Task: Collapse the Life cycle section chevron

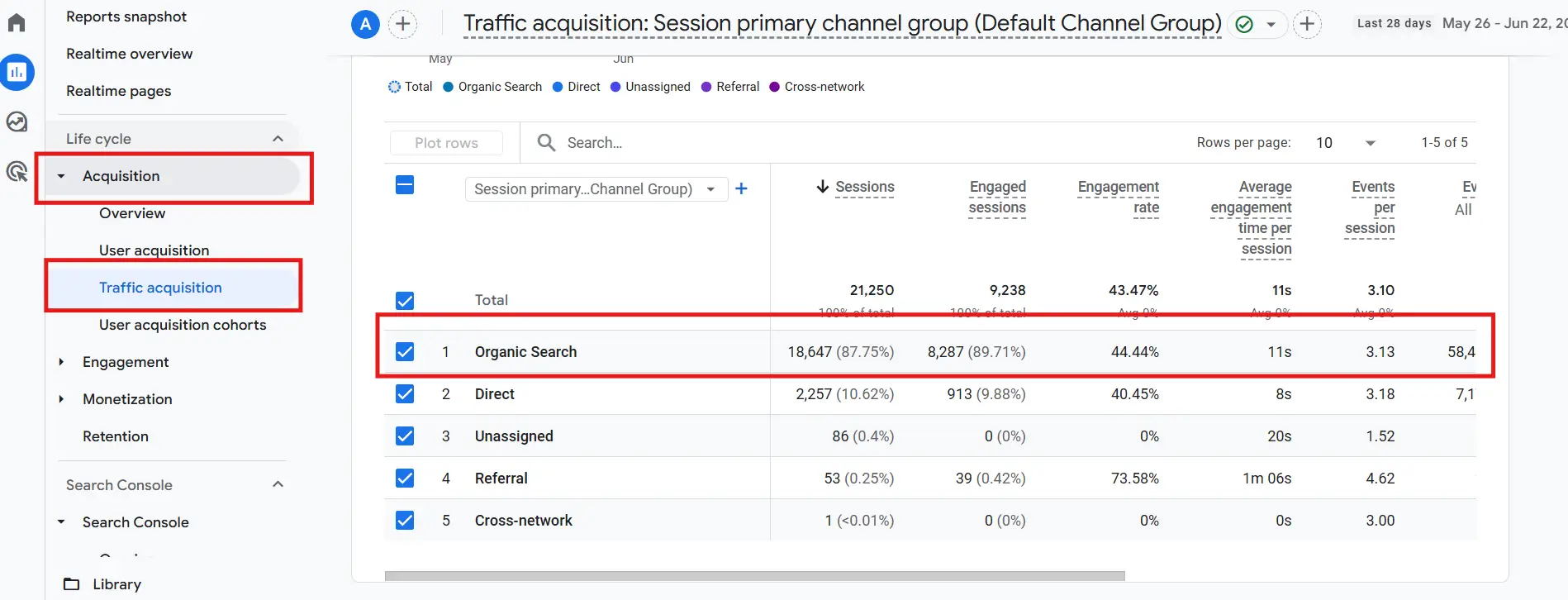Action: [278, 139]
